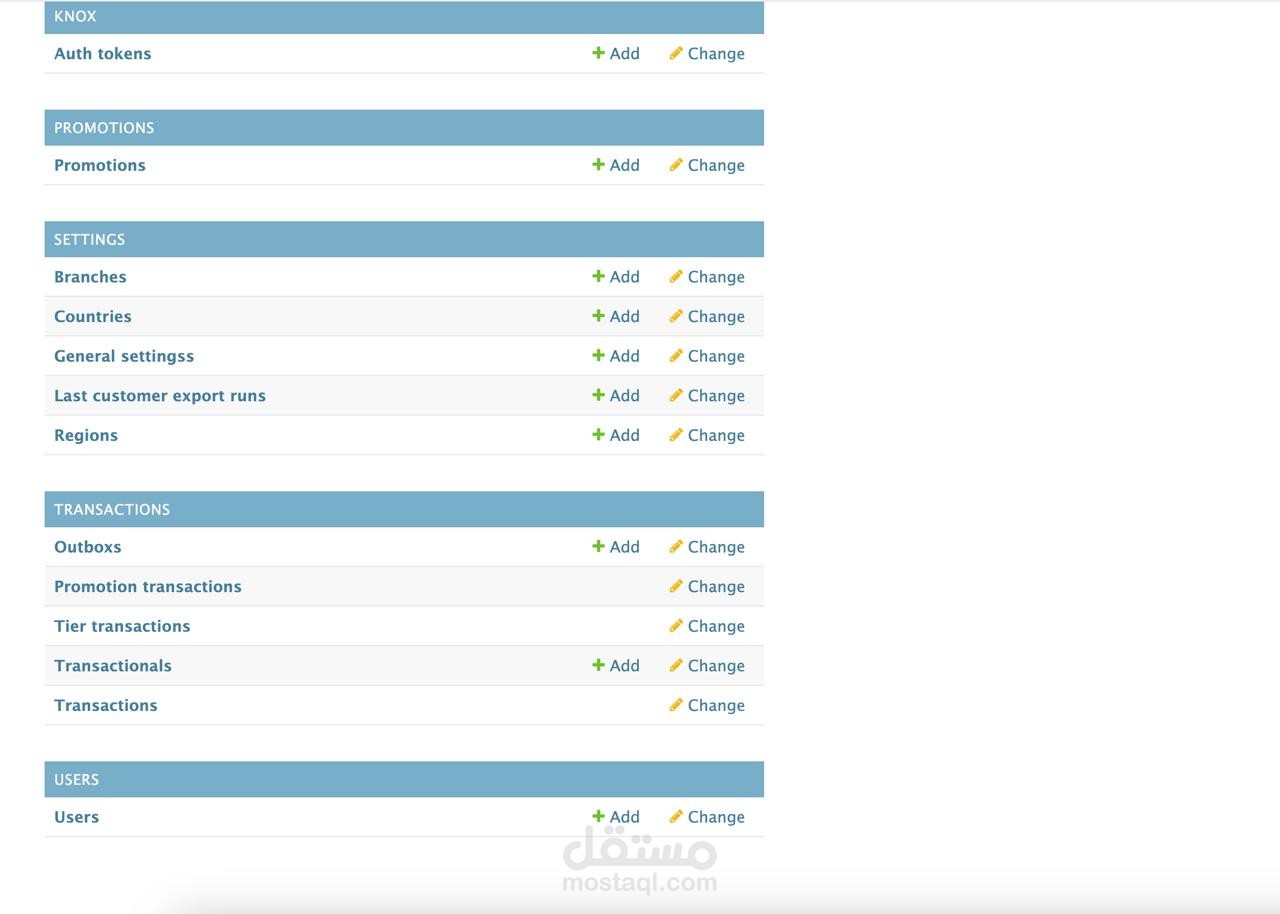The height and width of the screenshot is (914, 1280).
Task: Open the TRANSACTIONS section header
Action: [112, 510]
